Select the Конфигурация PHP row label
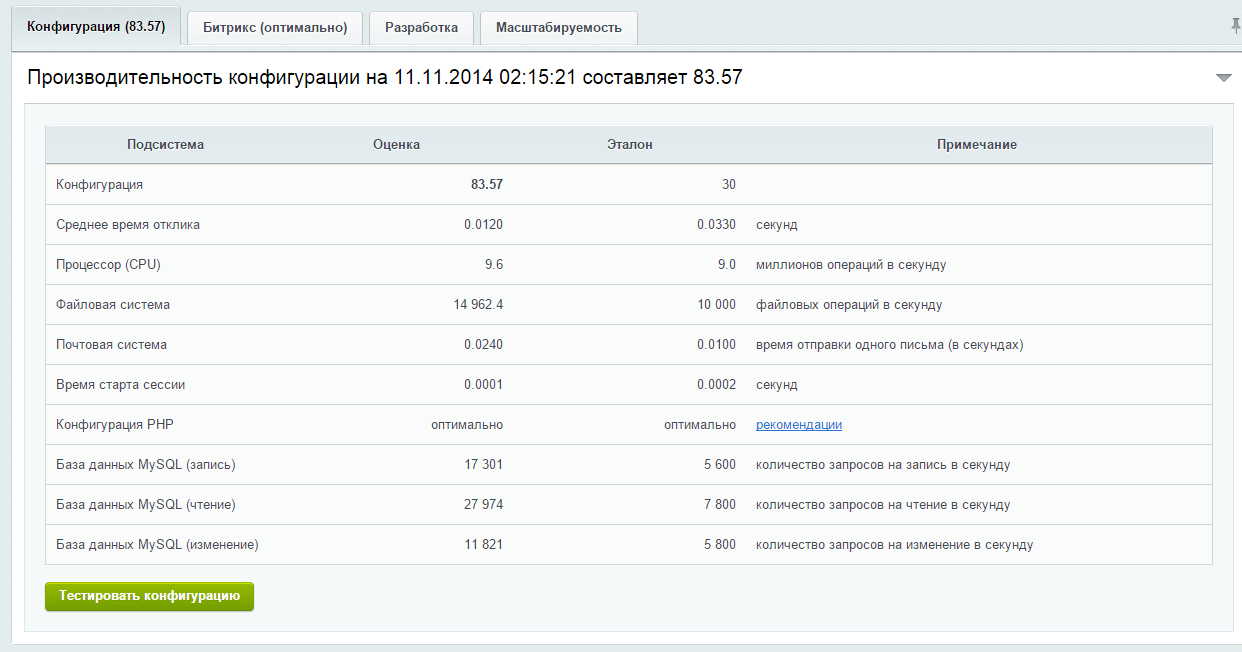This screenshot has height=652, width=1242. click(x=115, y=425)
